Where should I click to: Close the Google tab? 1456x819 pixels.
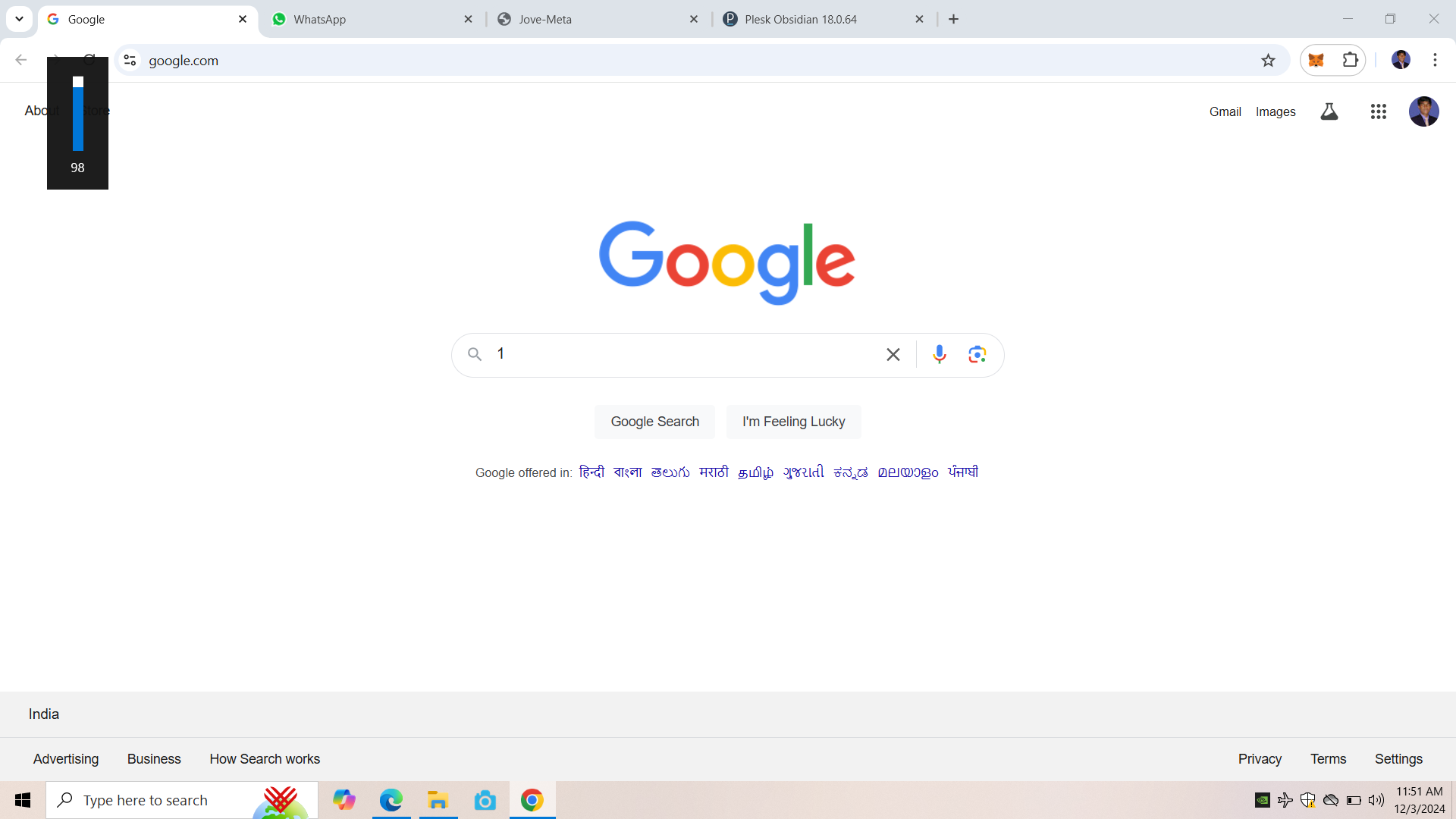tap(243, 19)
